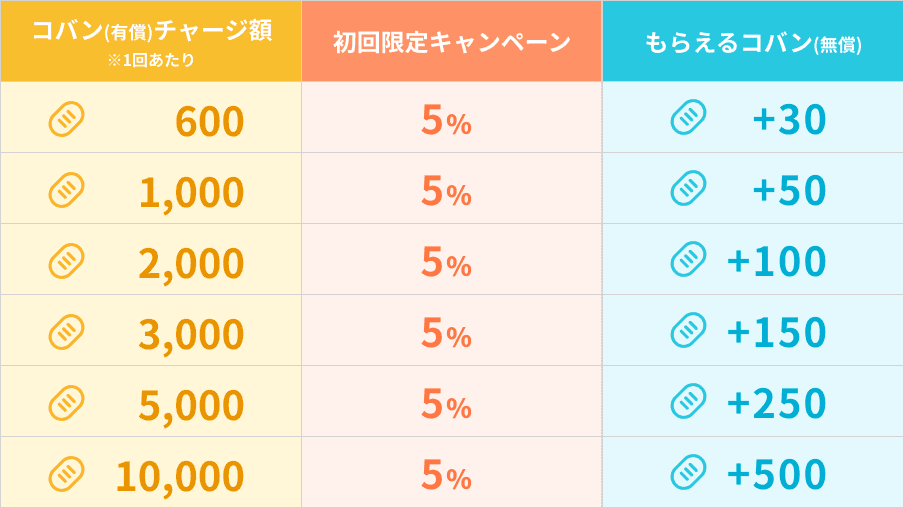
Task: Click the blue coin icon beside +250
Action: [688, 401]
